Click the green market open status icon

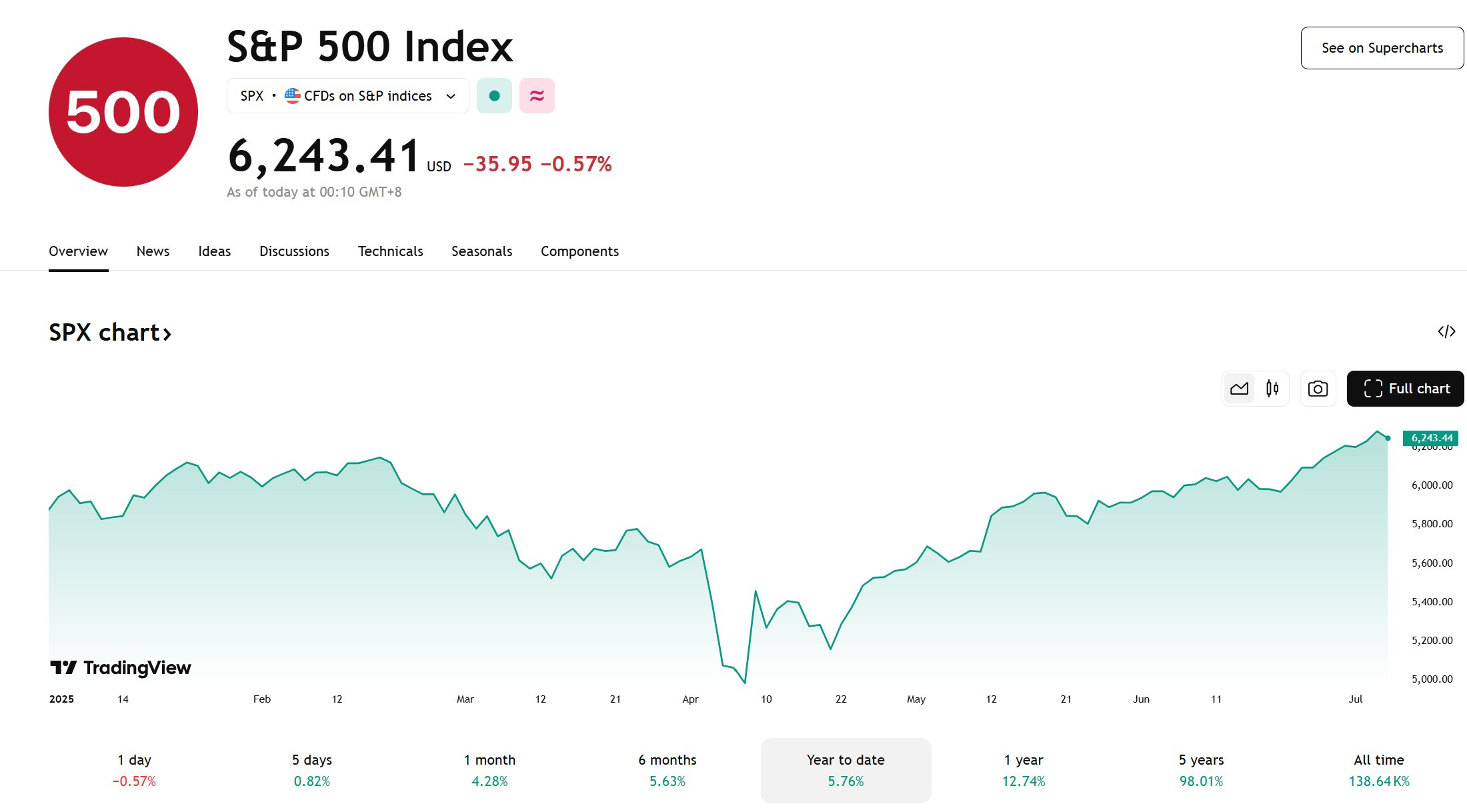click(x=494, y=96)
